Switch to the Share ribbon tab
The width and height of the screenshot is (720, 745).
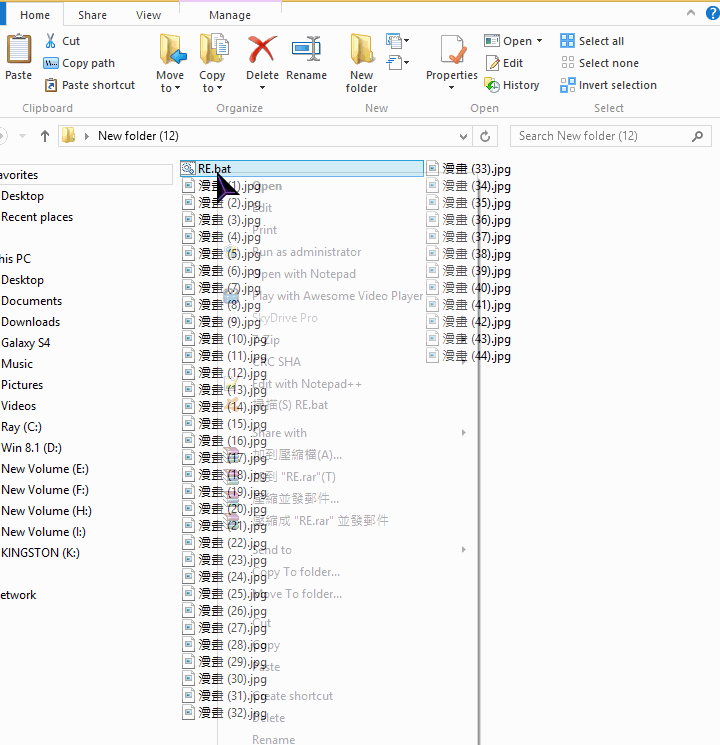[x=92, y=15]
